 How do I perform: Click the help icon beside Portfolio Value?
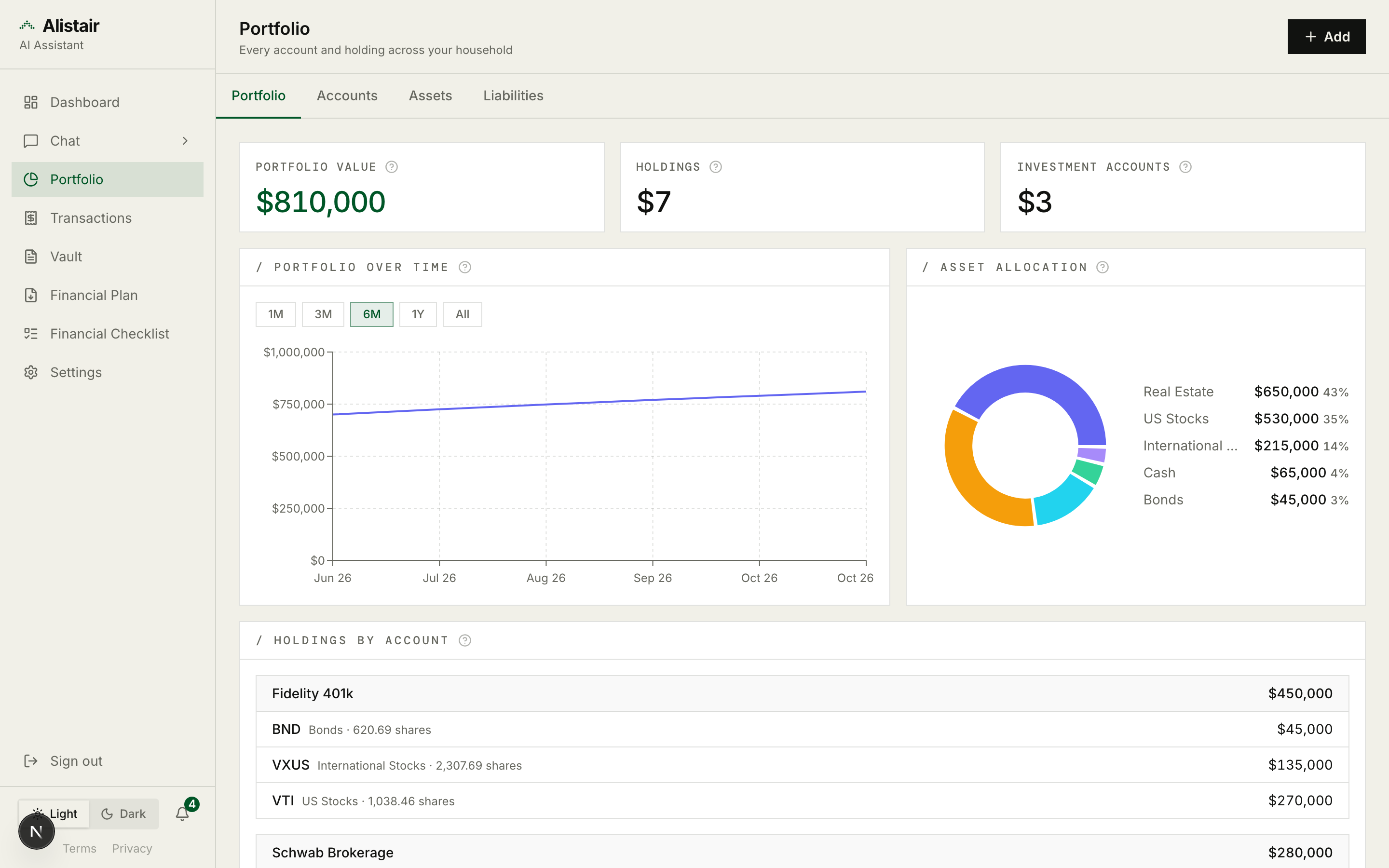[392, 167]
